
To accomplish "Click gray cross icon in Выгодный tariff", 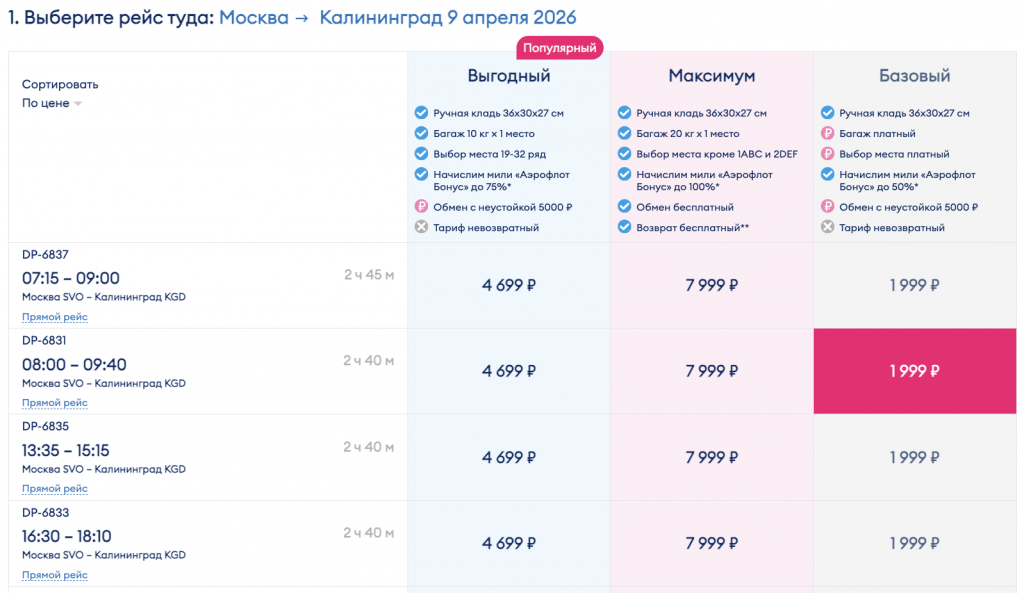I will tap(421, 227).
